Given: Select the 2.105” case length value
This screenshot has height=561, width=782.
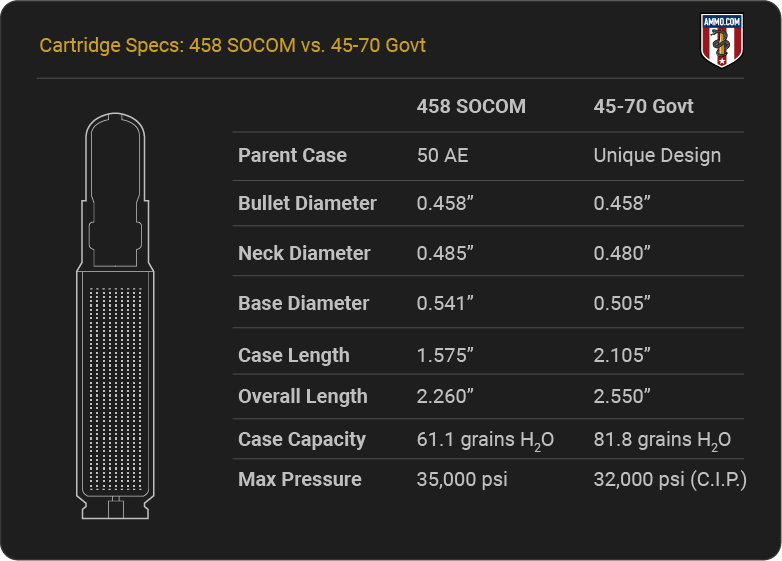Looking at the screenshot, I should click(x=622, y=355).
